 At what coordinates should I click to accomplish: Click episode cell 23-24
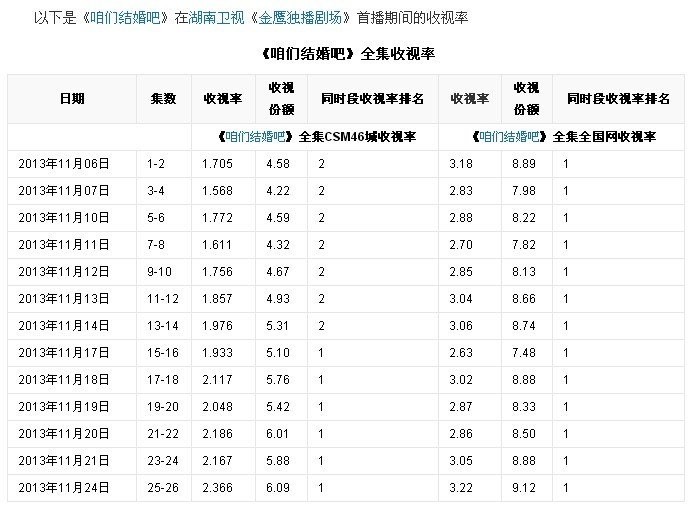pyautogui.click(x=163, y=460)
